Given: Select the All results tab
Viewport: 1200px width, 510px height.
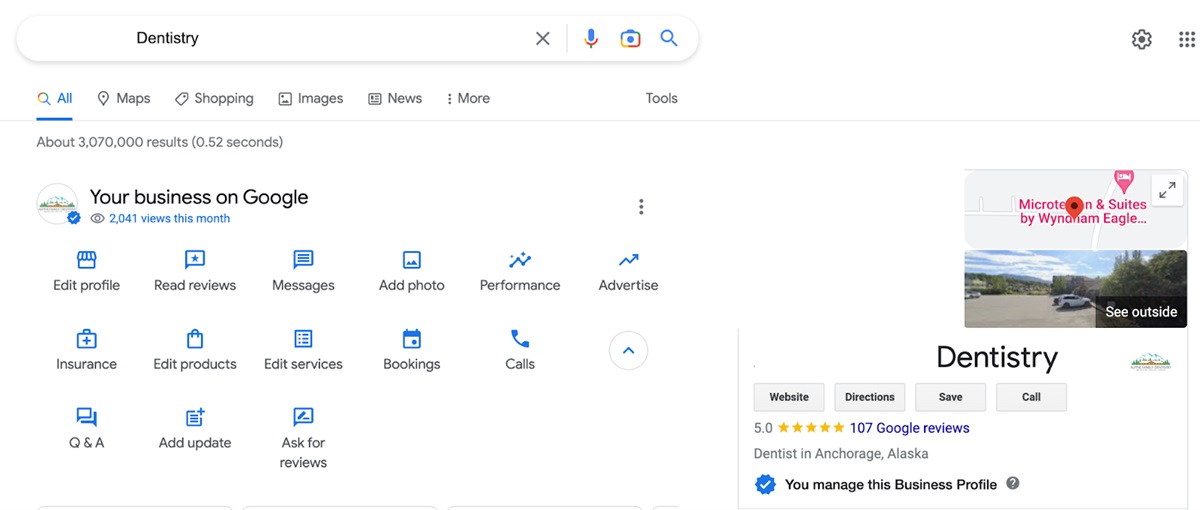Looking at the screenshot, I should click(x=55, y=98).
